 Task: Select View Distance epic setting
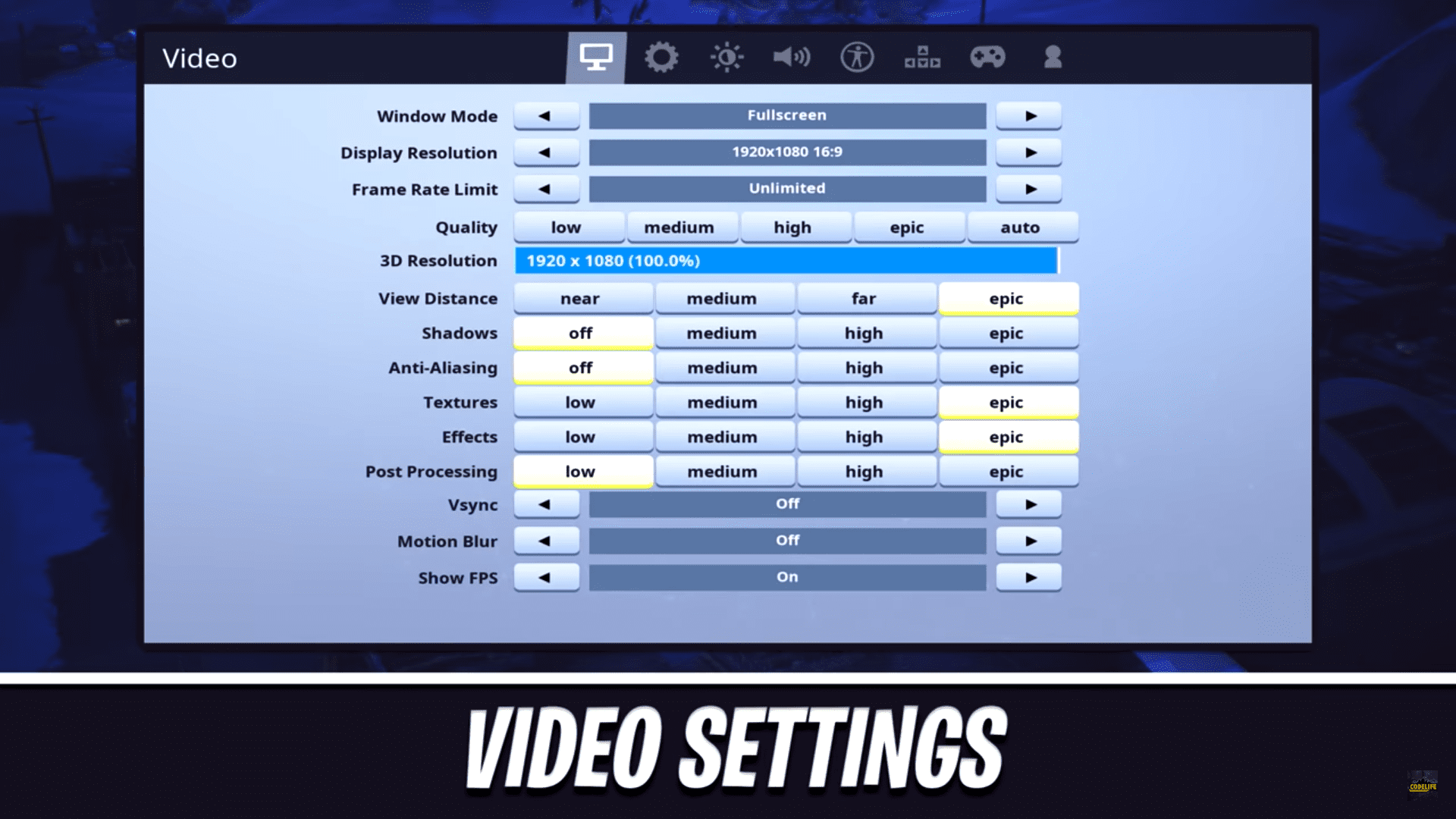pyautogui.click(x=1006, y=298)
